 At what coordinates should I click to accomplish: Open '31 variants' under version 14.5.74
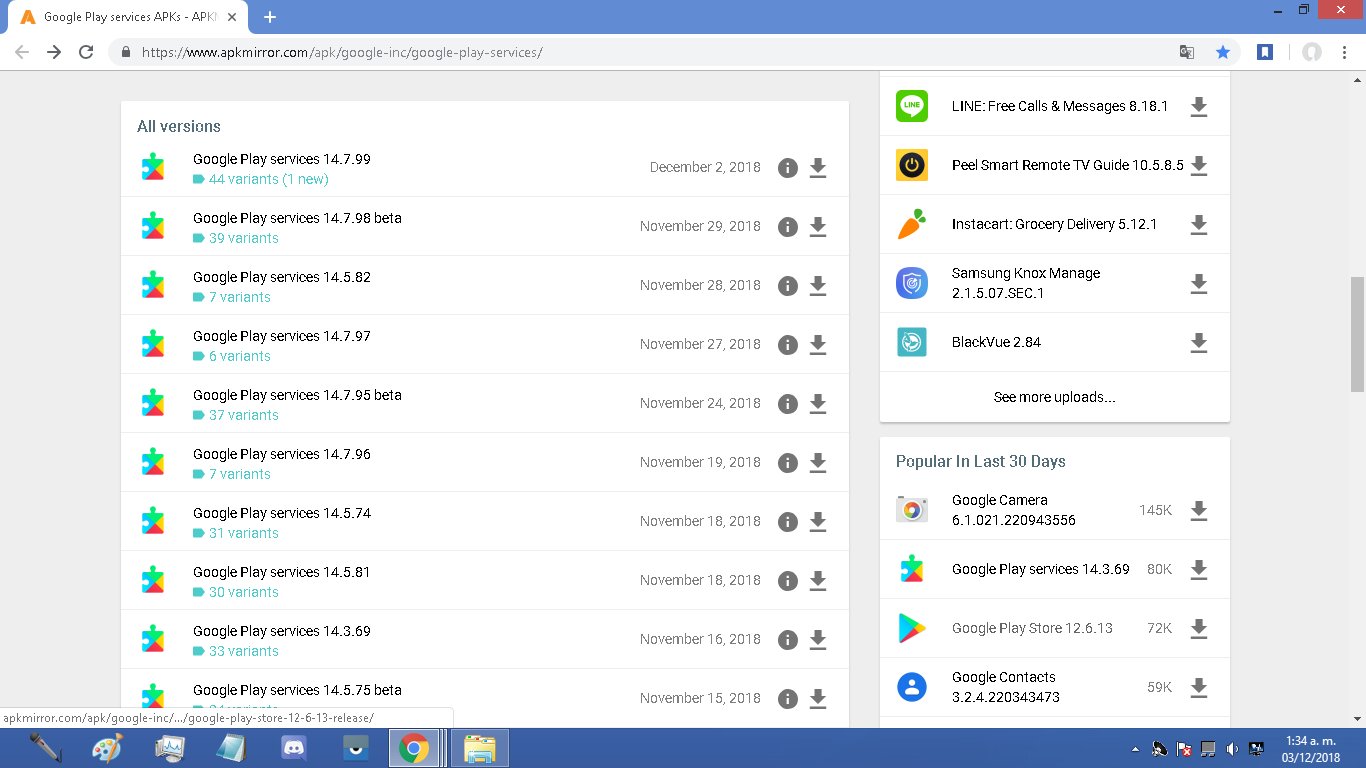pyautogui.click(x=243, y=533)
